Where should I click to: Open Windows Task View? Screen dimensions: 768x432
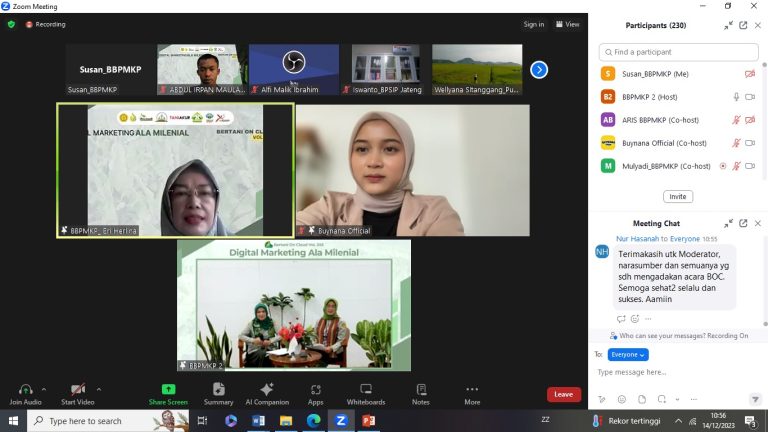(202, 421)
